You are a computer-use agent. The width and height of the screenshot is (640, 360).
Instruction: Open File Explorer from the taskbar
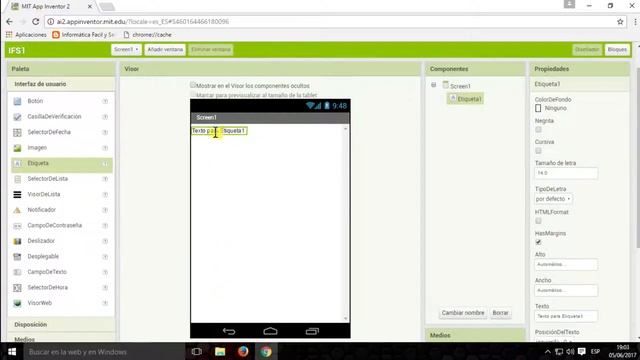pyautogui.click(x=220, y=351)
